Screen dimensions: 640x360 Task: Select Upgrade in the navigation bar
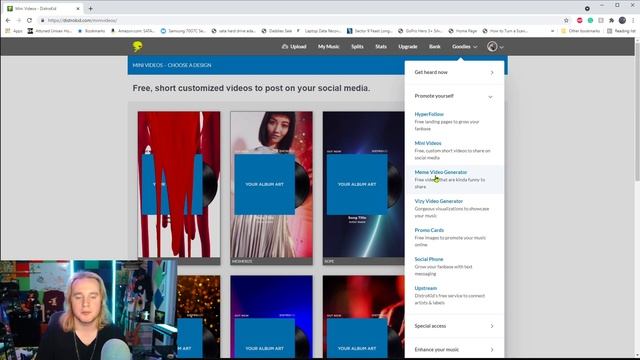pyautogui.click(x=408, y=47)
